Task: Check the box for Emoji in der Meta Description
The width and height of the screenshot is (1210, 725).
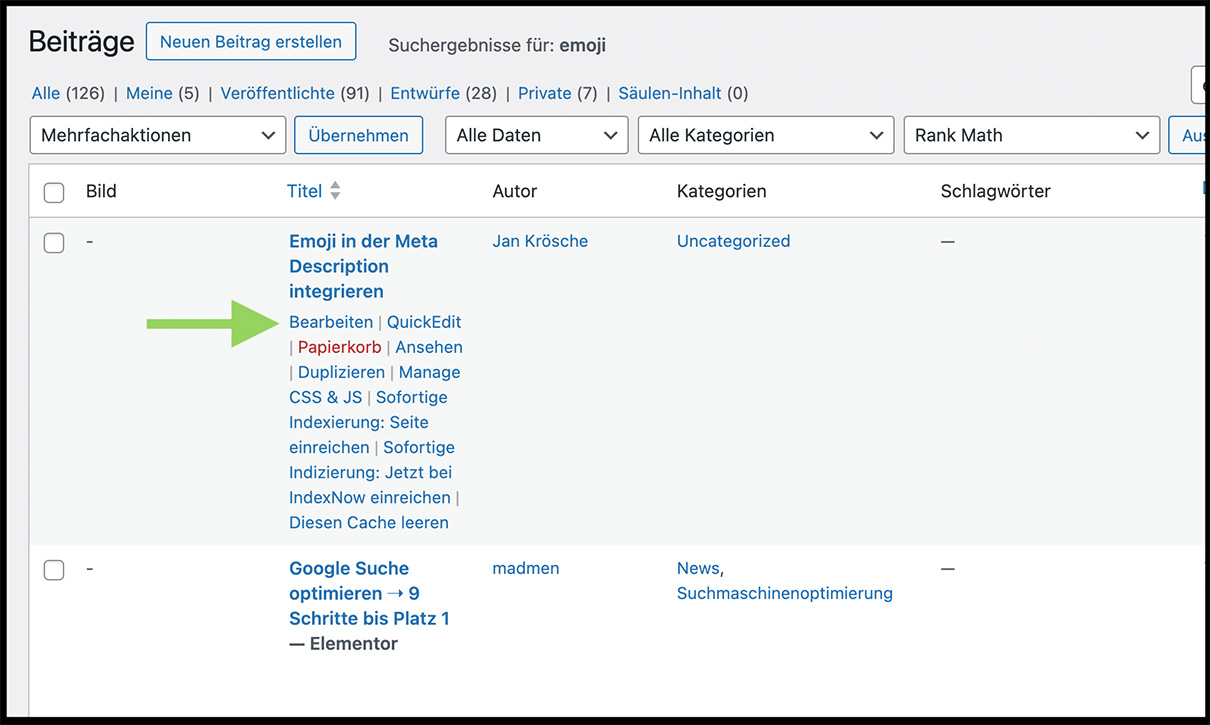Action: coord(54,242)
